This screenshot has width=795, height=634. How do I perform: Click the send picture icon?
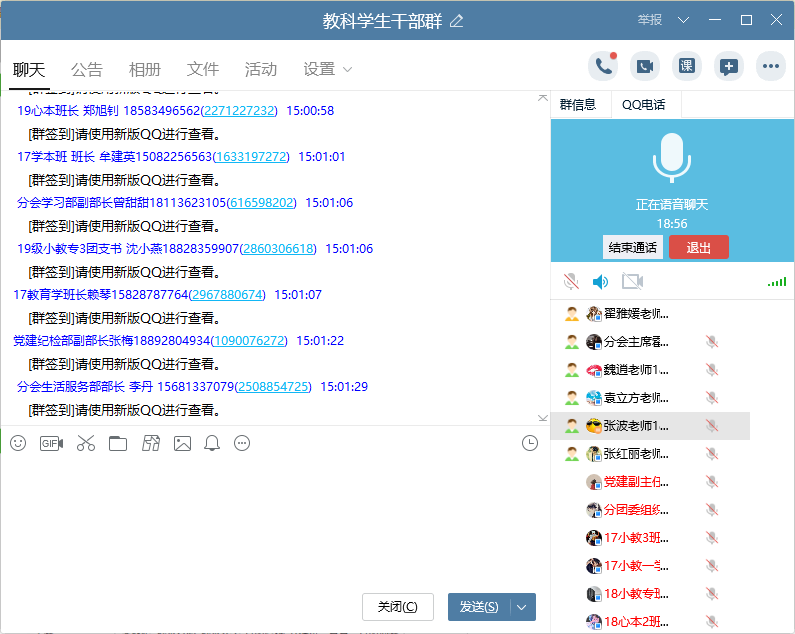pos(182,443)
